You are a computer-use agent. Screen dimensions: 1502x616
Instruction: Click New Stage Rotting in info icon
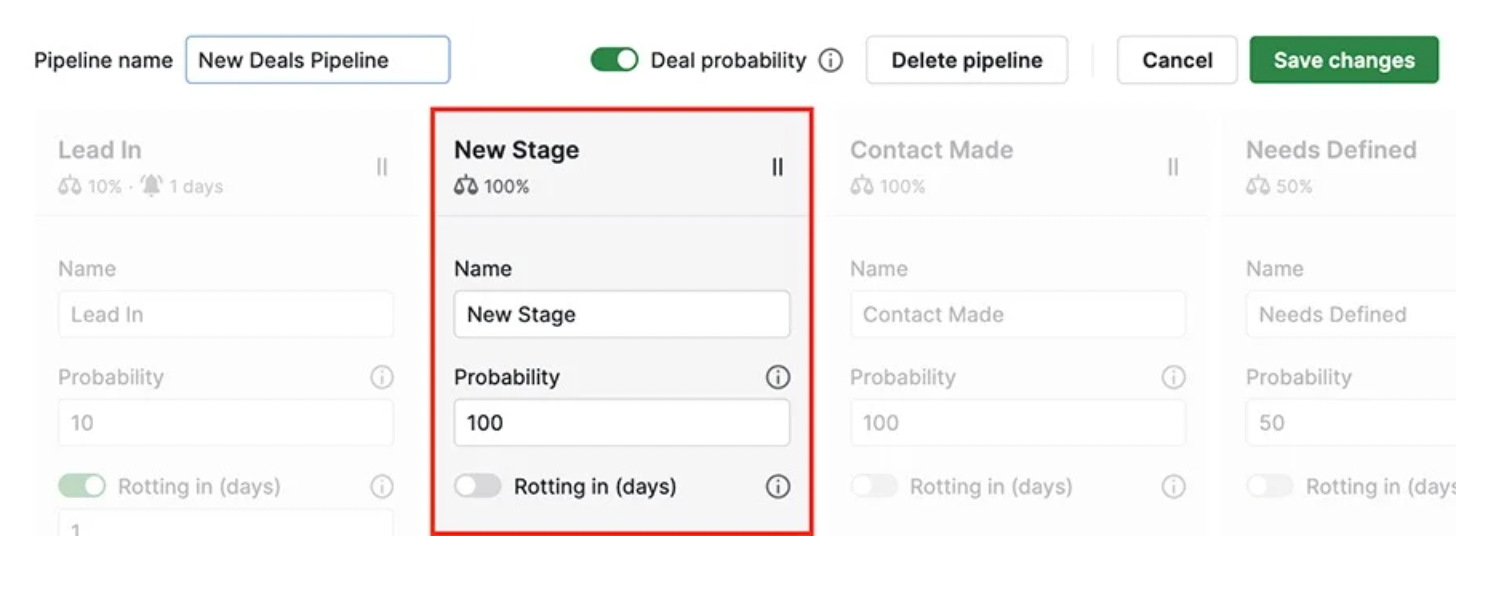click(x=777, y=487)
